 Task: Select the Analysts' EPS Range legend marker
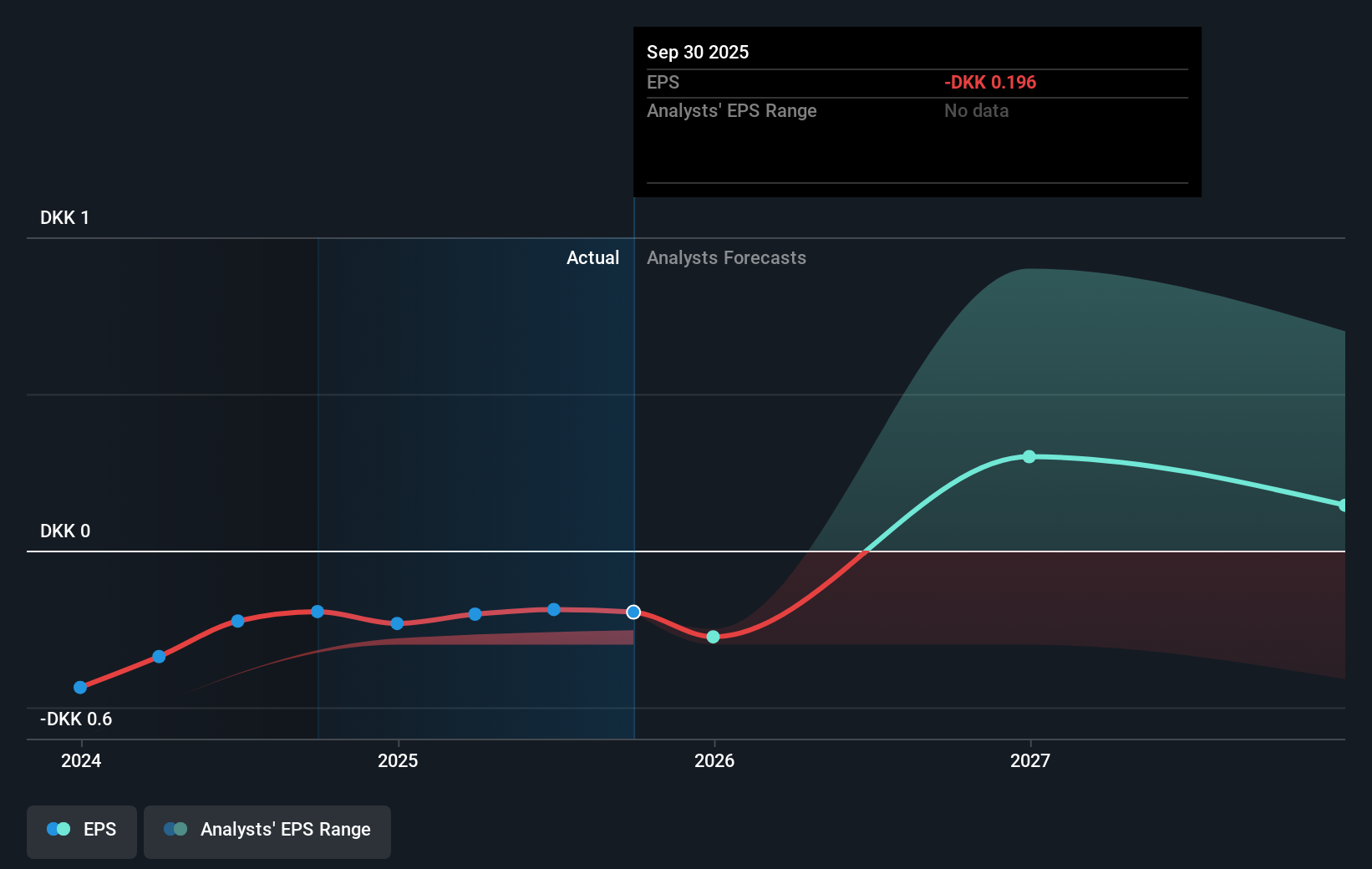pyautogui.click(x=175, y=829)
